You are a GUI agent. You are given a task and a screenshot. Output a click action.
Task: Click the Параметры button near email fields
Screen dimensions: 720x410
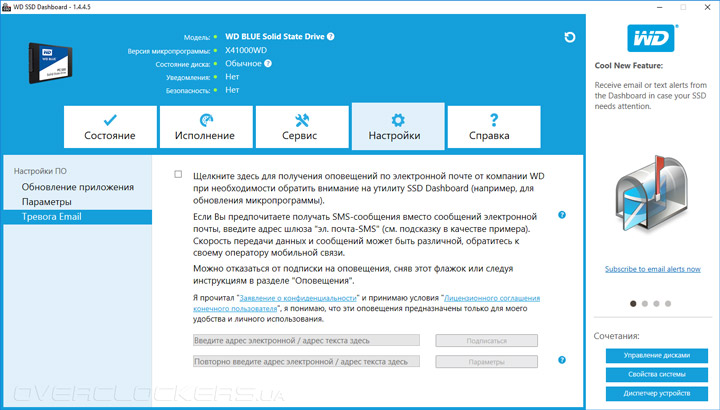pos(487,362)
